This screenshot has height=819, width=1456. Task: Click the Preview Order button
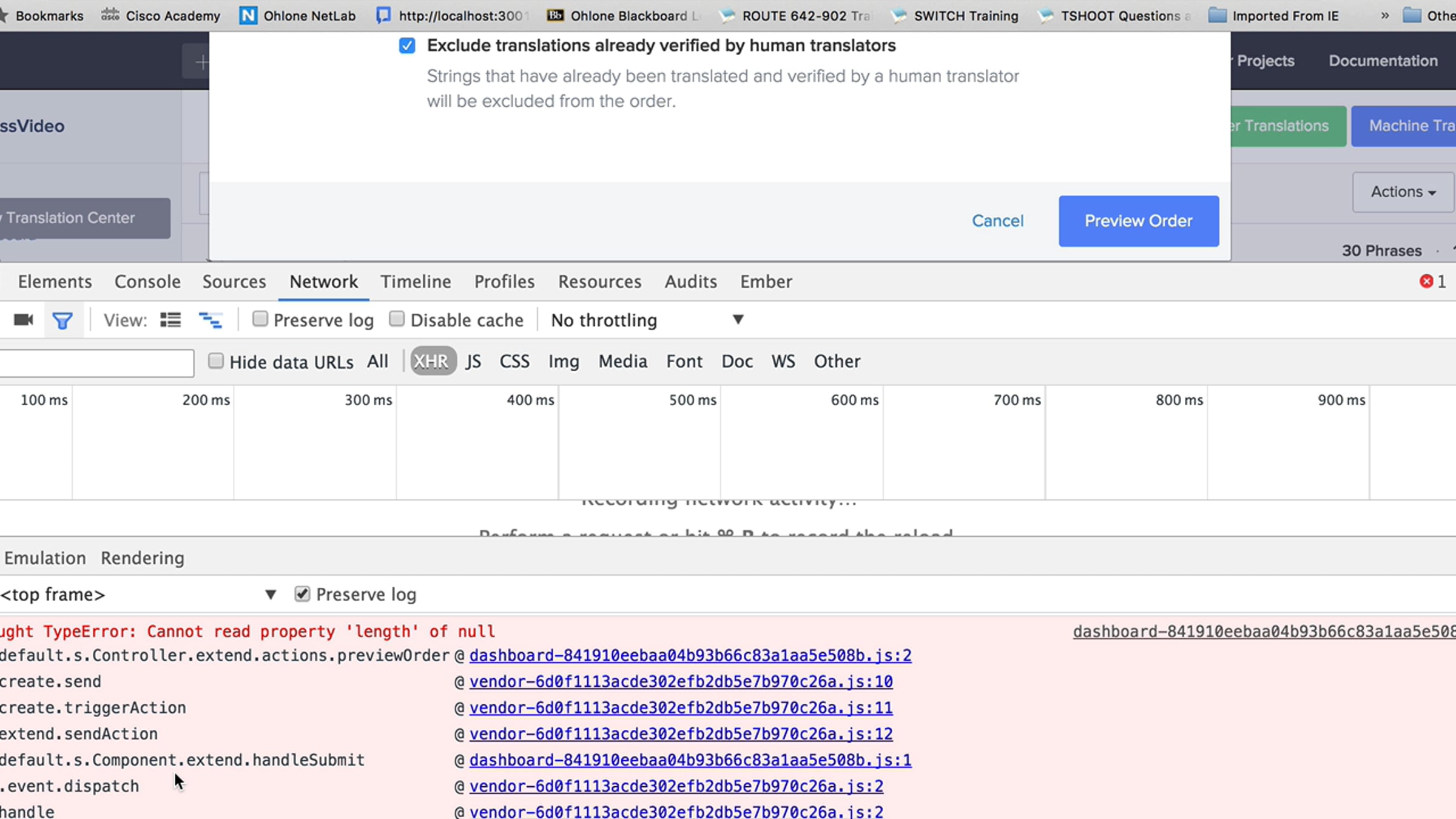pyautogui.click(x=1139, y=221)
